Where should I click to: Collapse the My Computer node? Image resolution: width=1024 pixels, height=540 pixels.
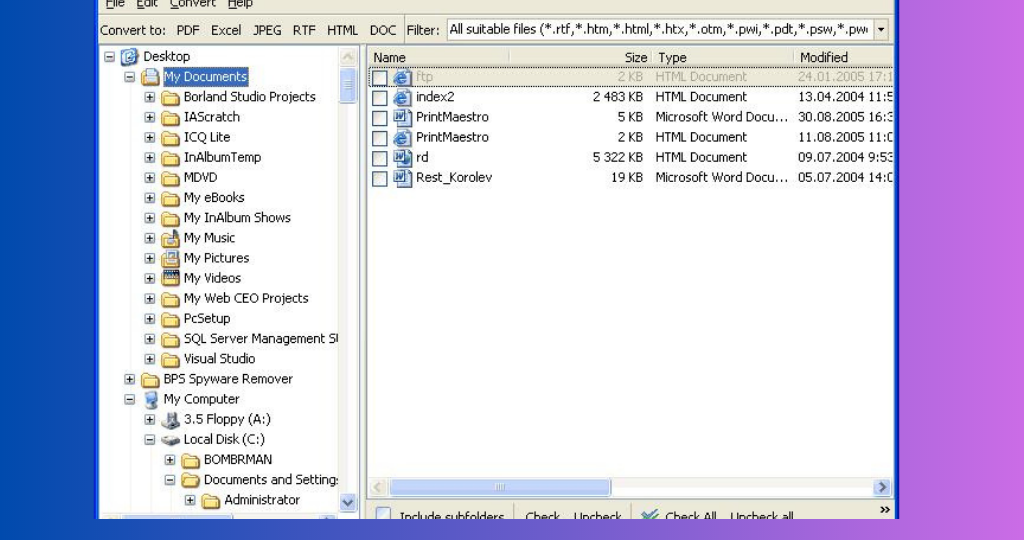[x=130, y=400]
